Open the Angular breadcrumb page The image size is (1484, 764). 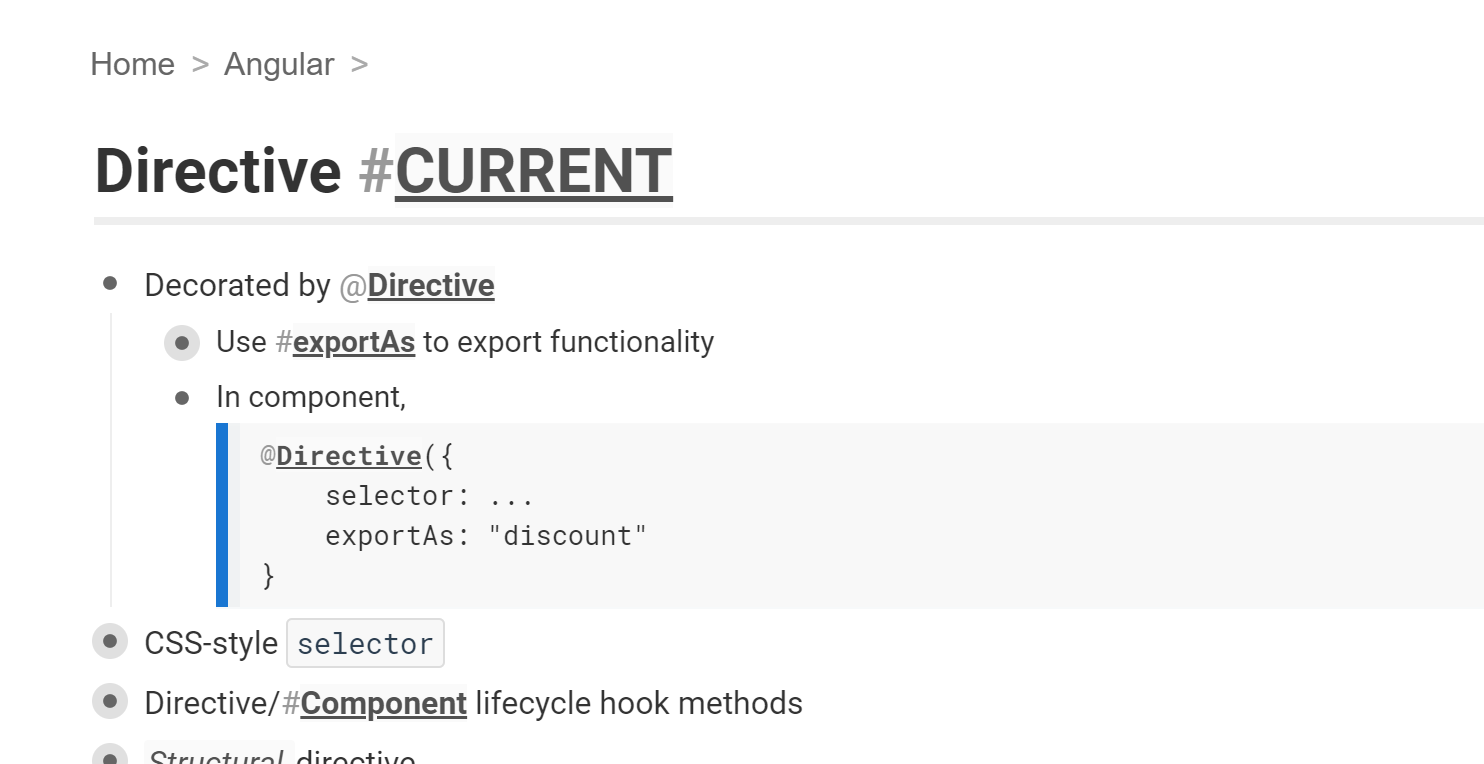tap(279, 63)
